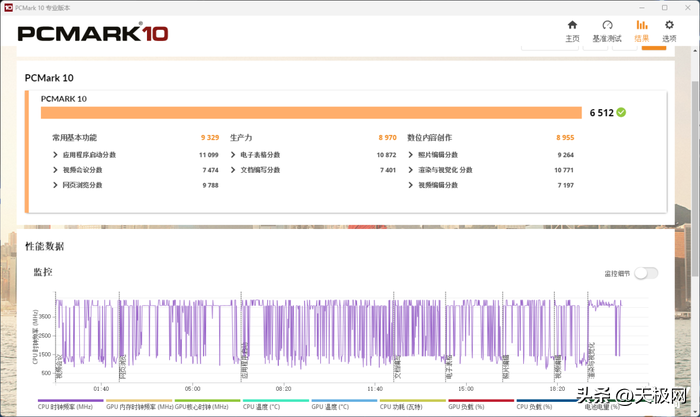Expand the 网页浏览分数 row

(56, 185)
